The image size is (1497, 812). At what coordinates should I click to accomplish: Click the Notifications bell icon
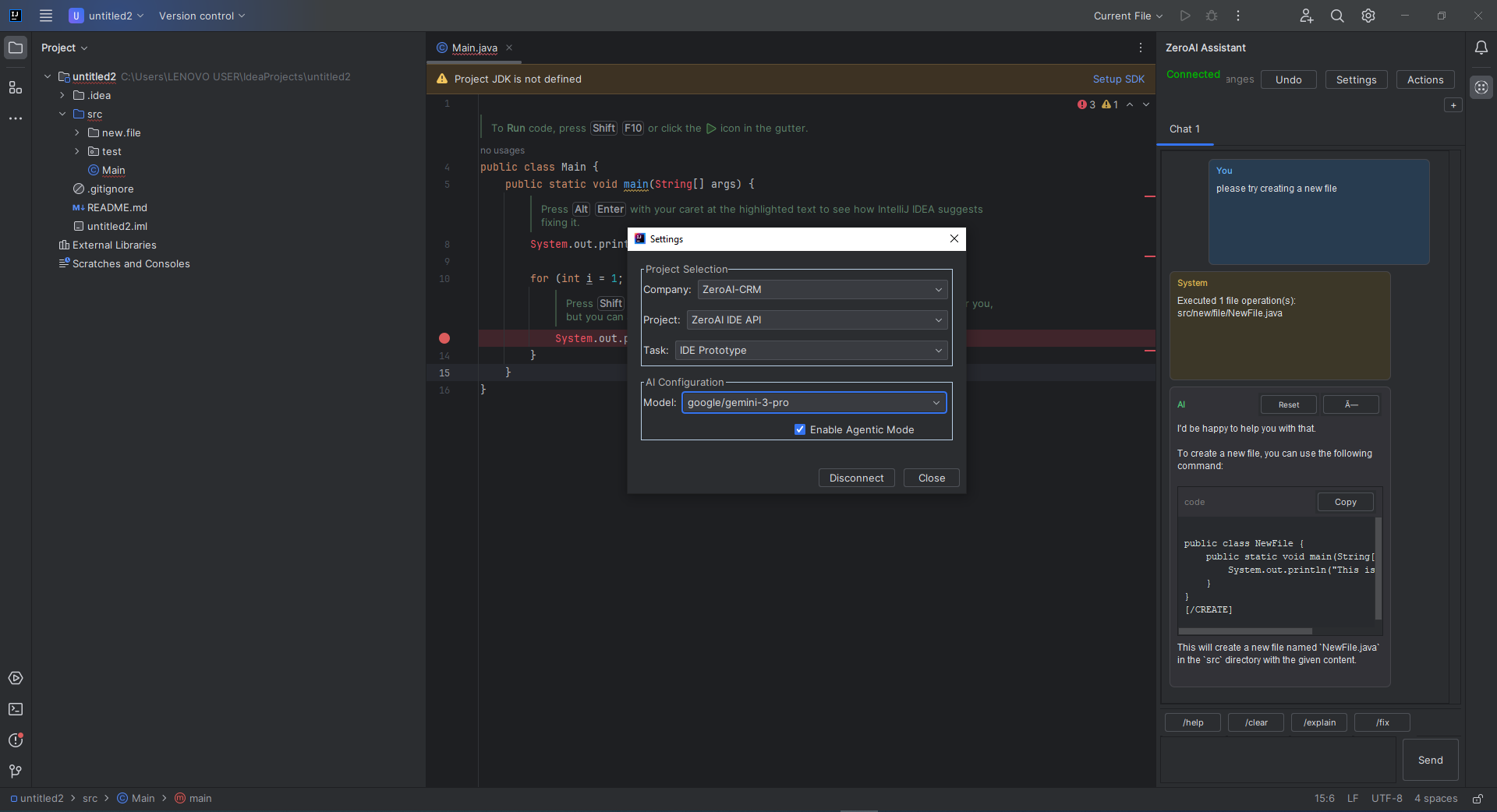click(1481, 48)
